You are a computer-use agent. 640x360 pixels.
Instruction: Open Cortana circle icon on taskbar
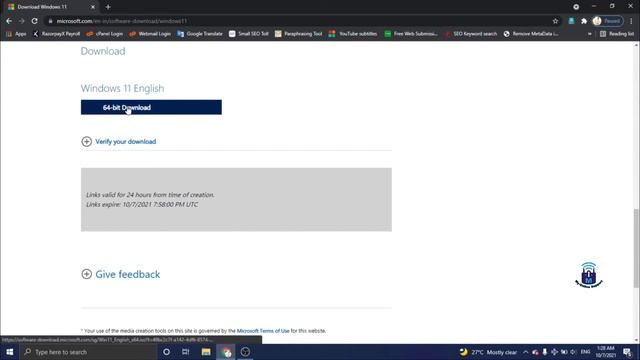pyautogui.click(x=167, y=352)
